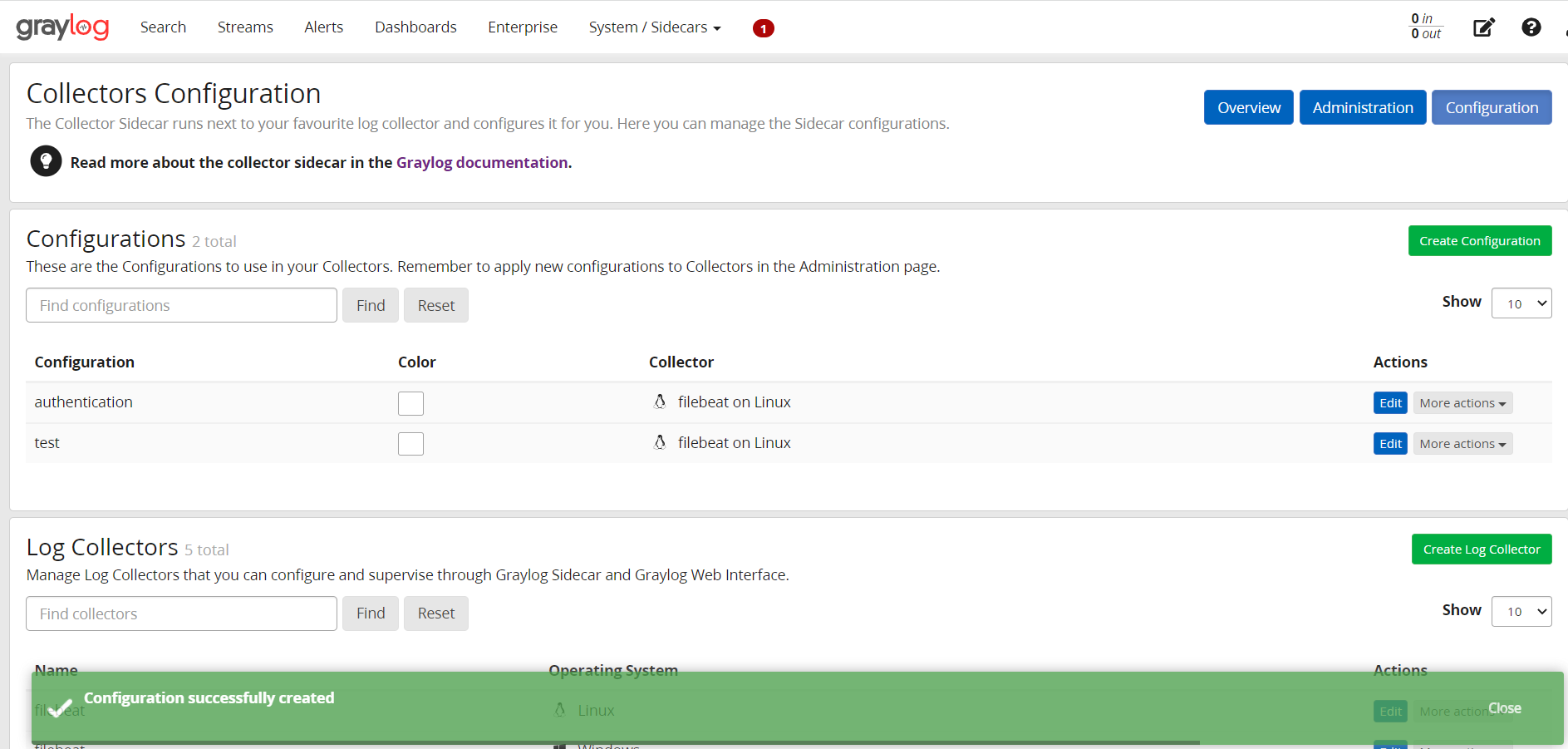Reset the collectors search
Viewport: 1568px width, 749px height.
click(436, 613)
